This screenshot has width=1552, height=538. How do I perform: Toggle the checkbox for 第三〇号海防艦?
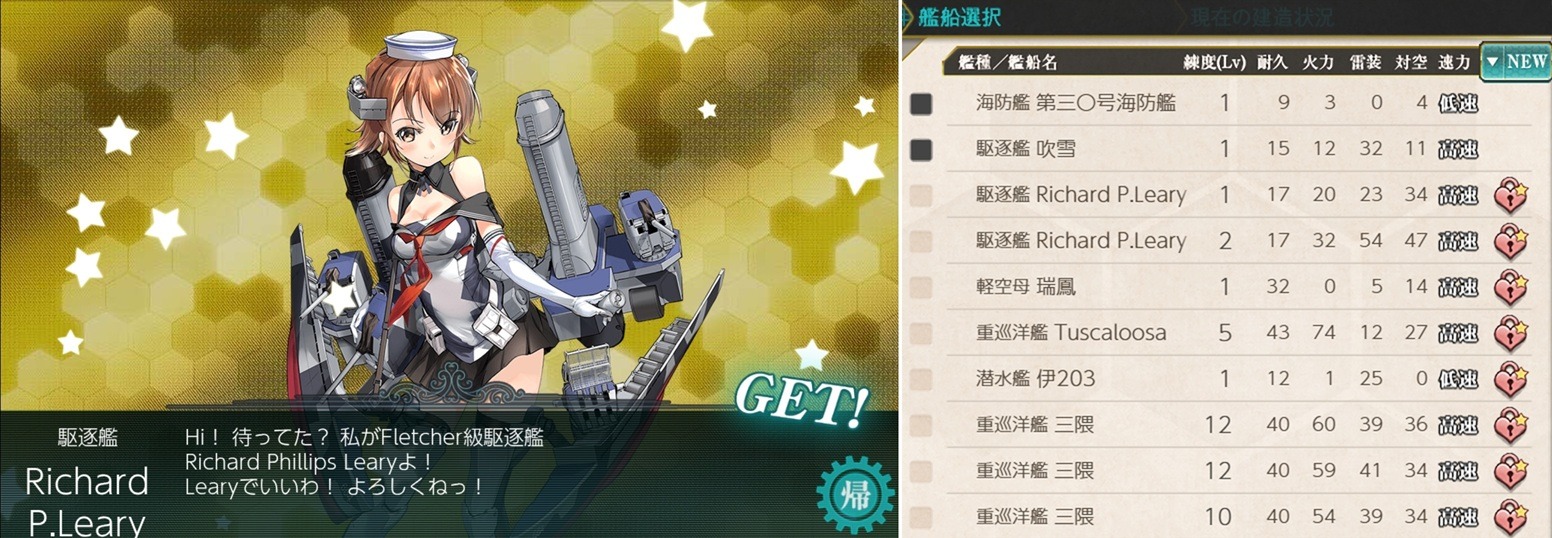(921, 103)
